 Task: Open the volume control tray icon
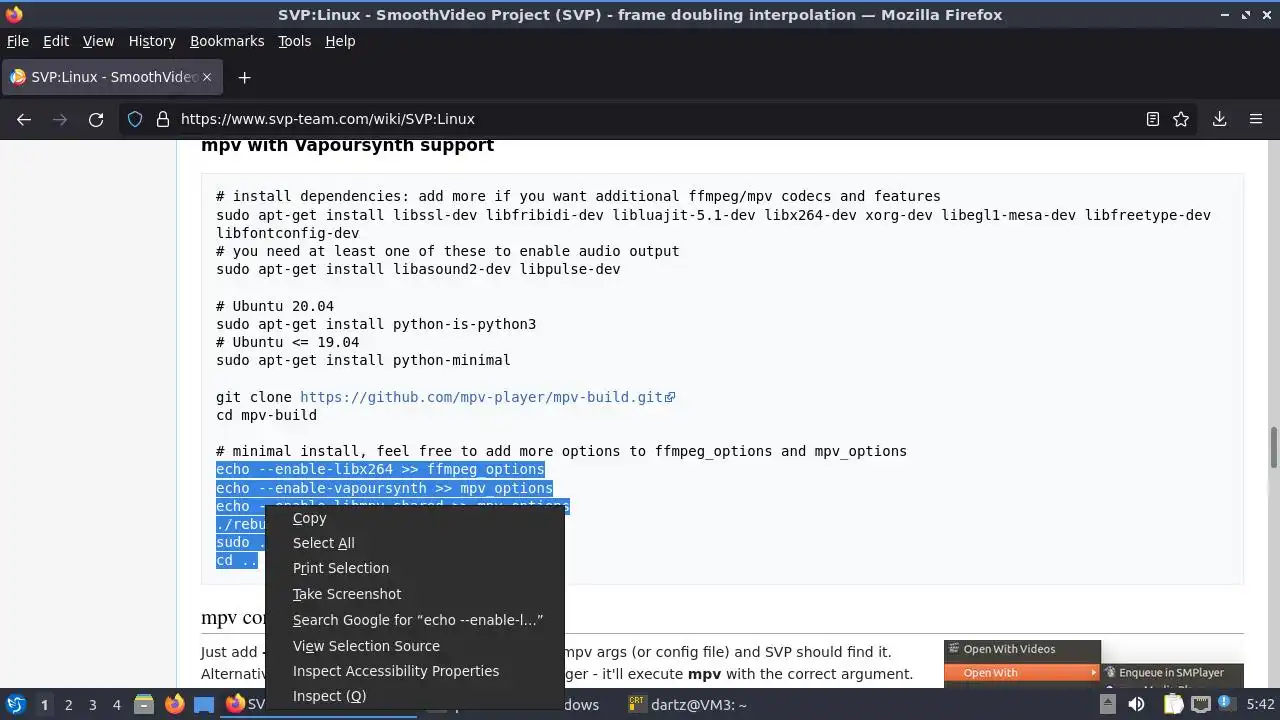(1136, 705)
